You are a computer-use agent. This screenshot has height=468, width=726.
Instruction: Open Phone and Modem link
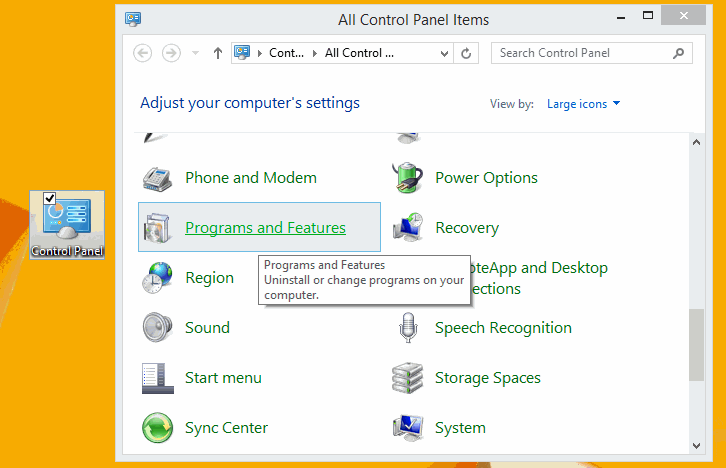[251, 178]
